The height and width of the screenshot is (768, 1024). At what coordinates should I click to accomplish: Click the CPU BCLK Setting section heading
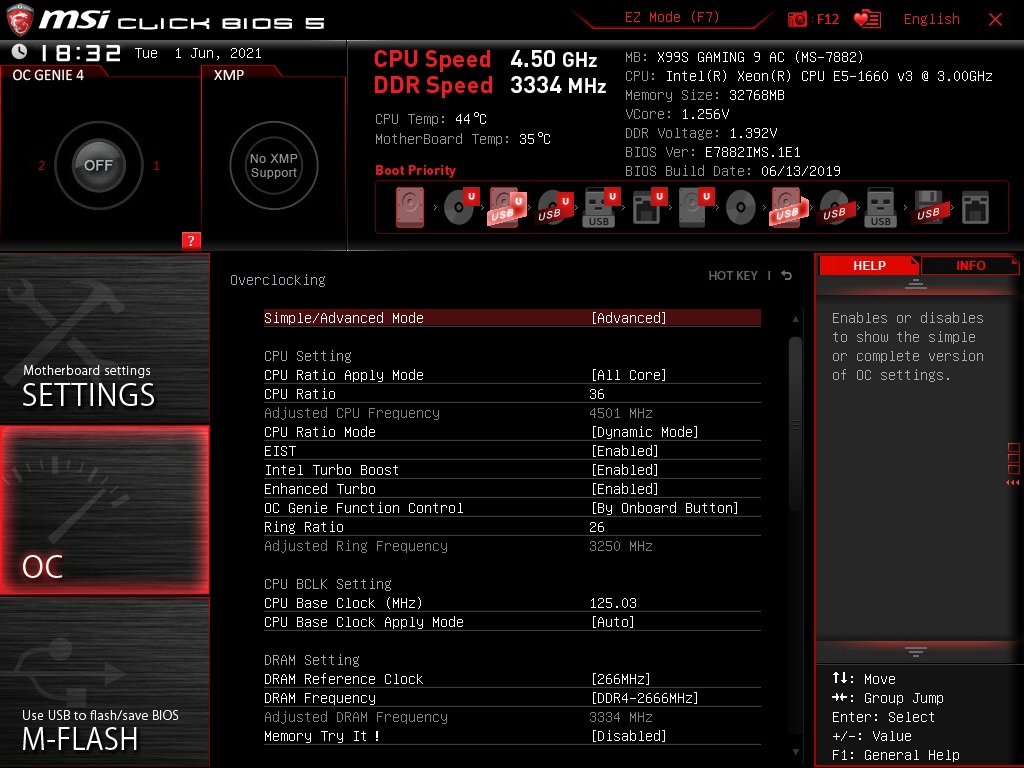coord(328,584)
